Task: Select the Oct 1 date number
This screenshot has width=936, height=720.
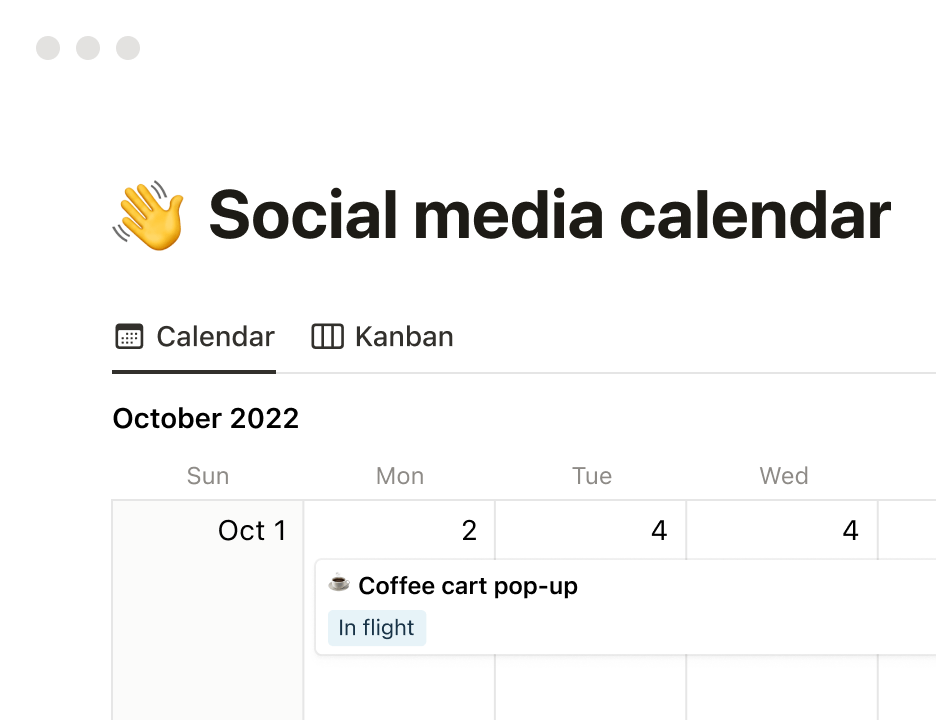Action: [252, 530]
